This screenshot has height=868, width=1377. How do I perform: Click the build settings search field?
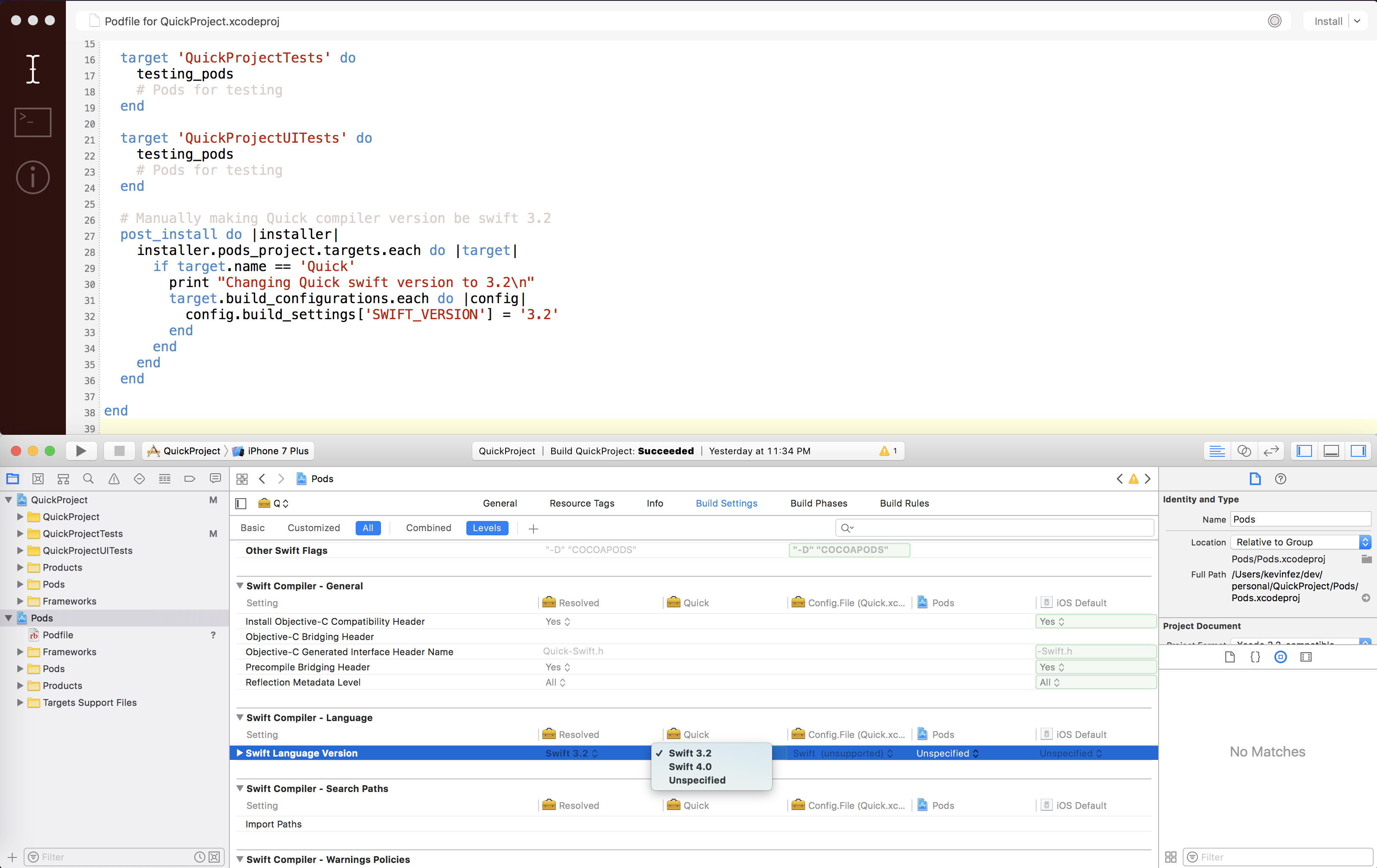pos(994,528)
